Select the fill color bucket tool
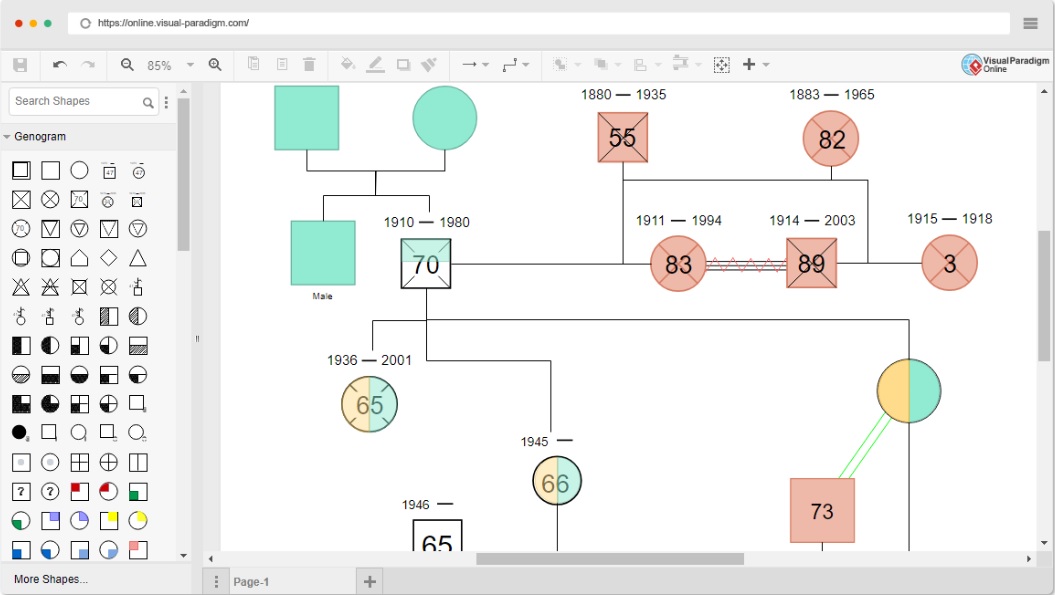Viewport: 1055px width, 595px height. coord(347,64)
